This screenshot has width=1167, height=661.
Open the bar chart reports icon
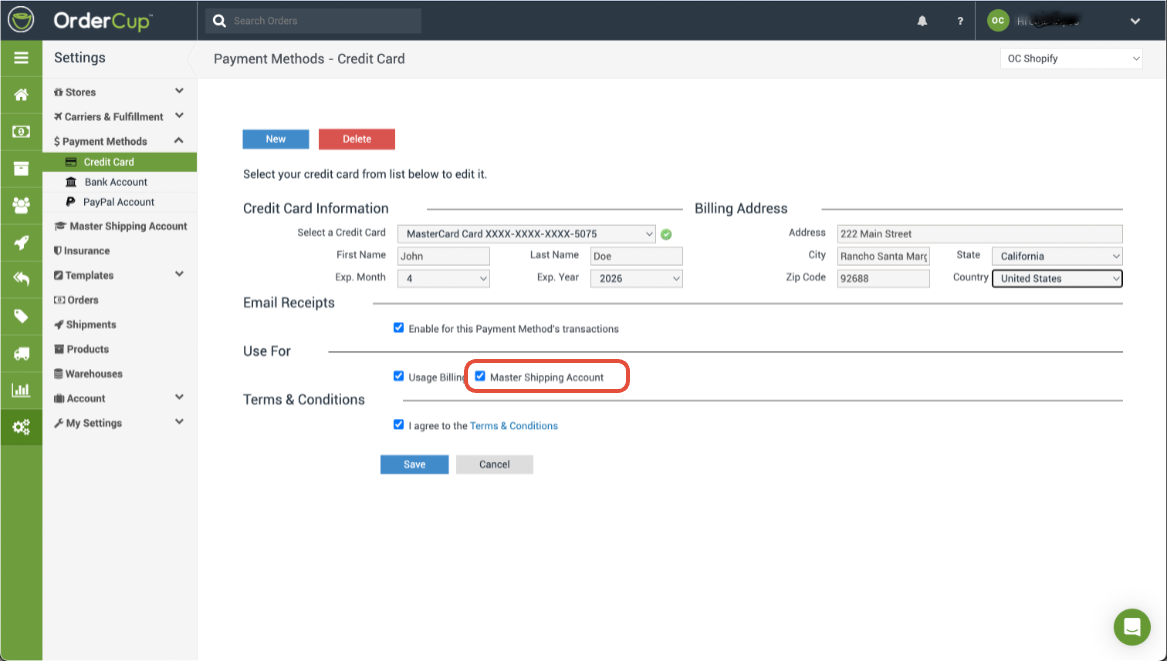pyautogui.click(x=21, y=390)
